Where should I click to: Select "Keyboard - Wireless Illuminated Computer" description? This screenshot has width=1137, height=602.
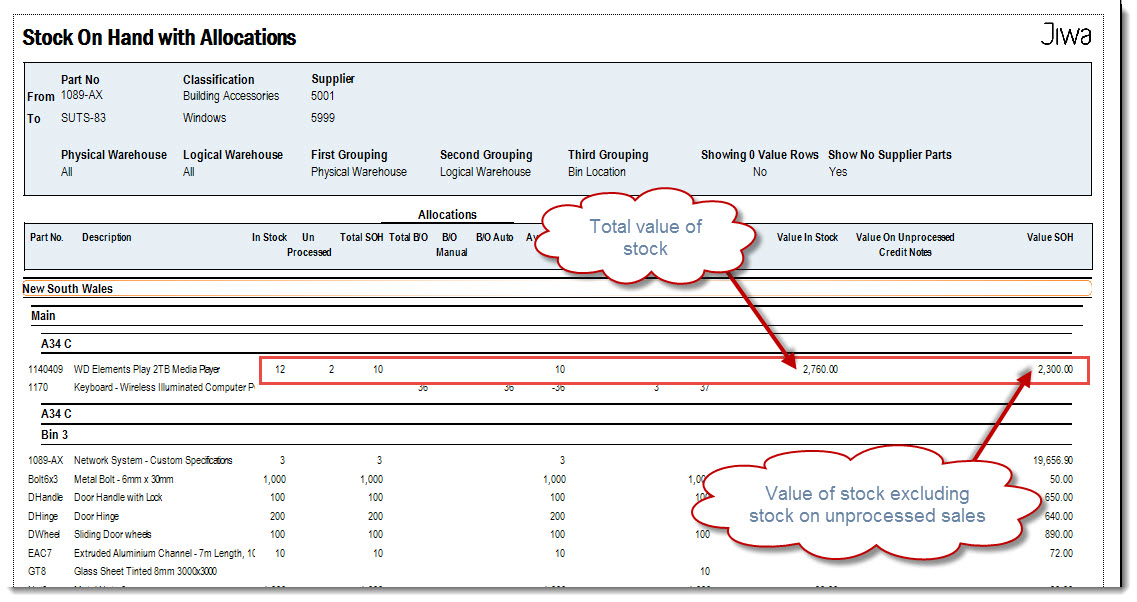(164, 387)
